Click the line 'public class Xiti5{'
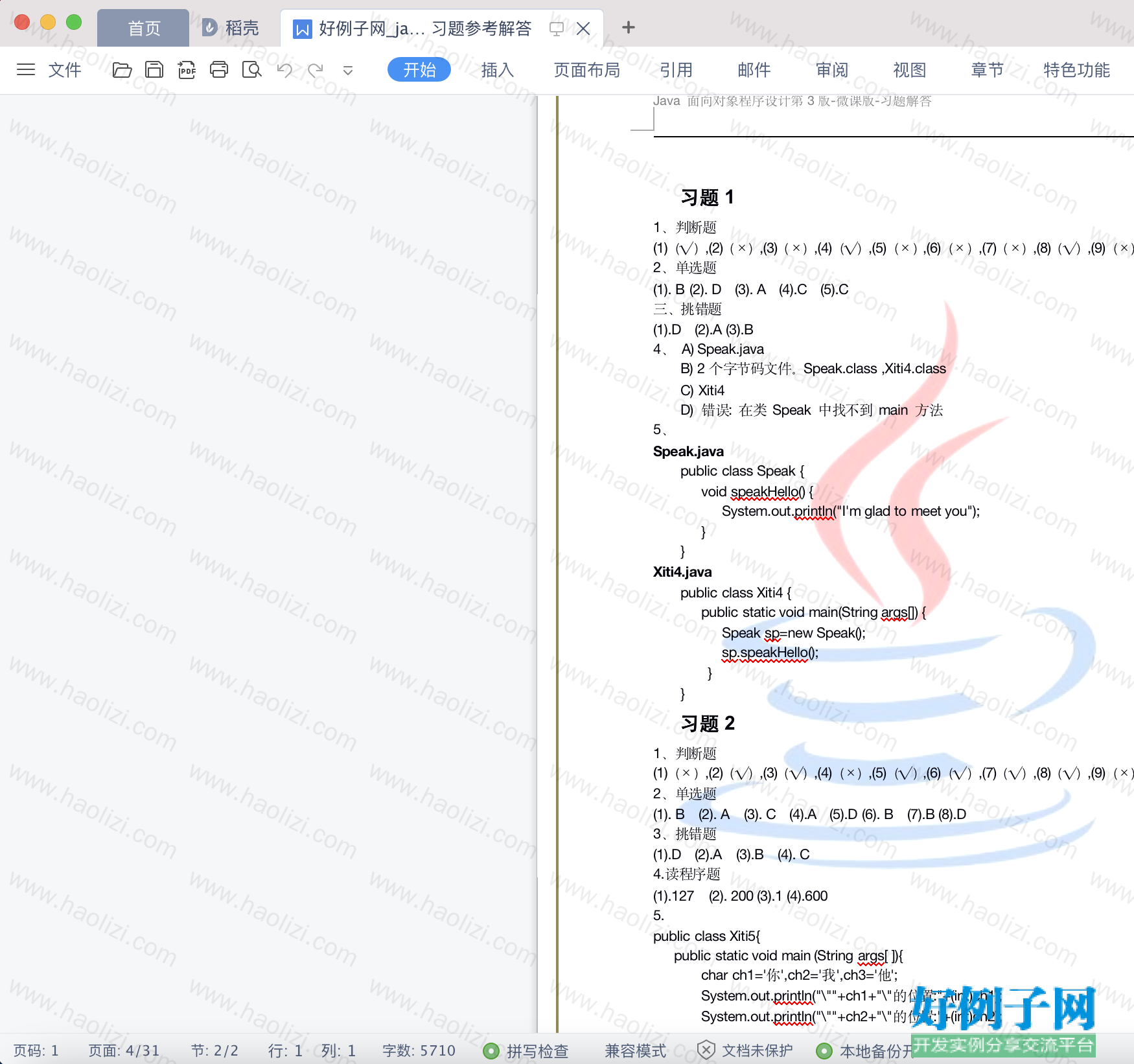 [x=706, y=936]
